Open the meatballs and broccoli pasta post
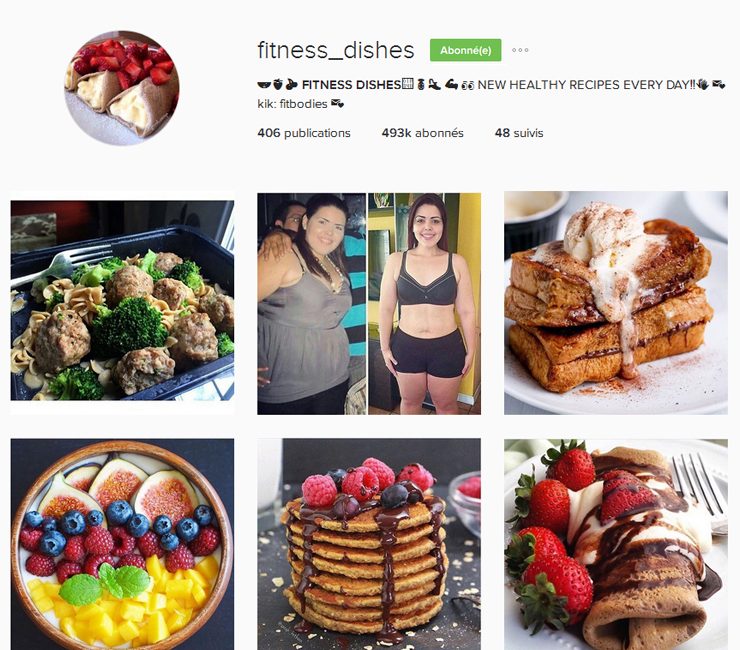The width and height of the screenshot is (740, 650). click(122, 303)
